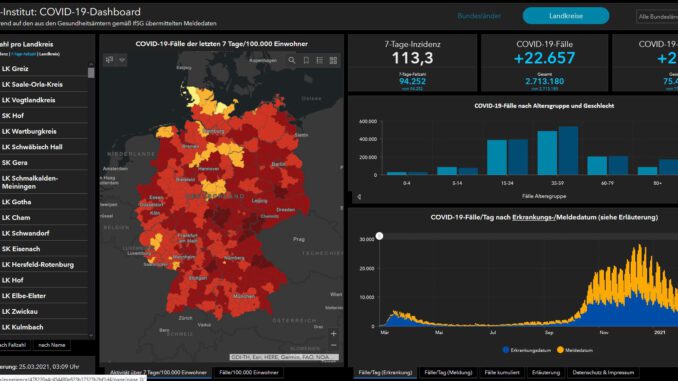Select SK Hof in the list
The image size is (678, 381).
[44, 115]
